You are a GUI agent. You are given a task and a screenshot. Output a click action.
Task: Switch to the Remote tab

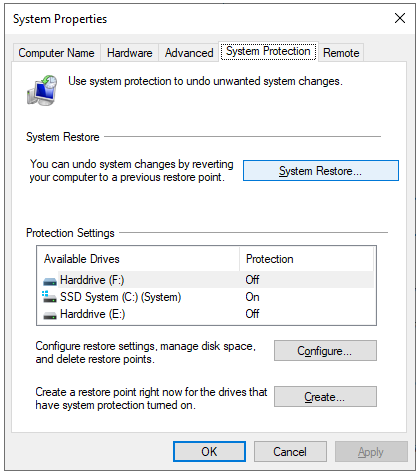[341, 53]
